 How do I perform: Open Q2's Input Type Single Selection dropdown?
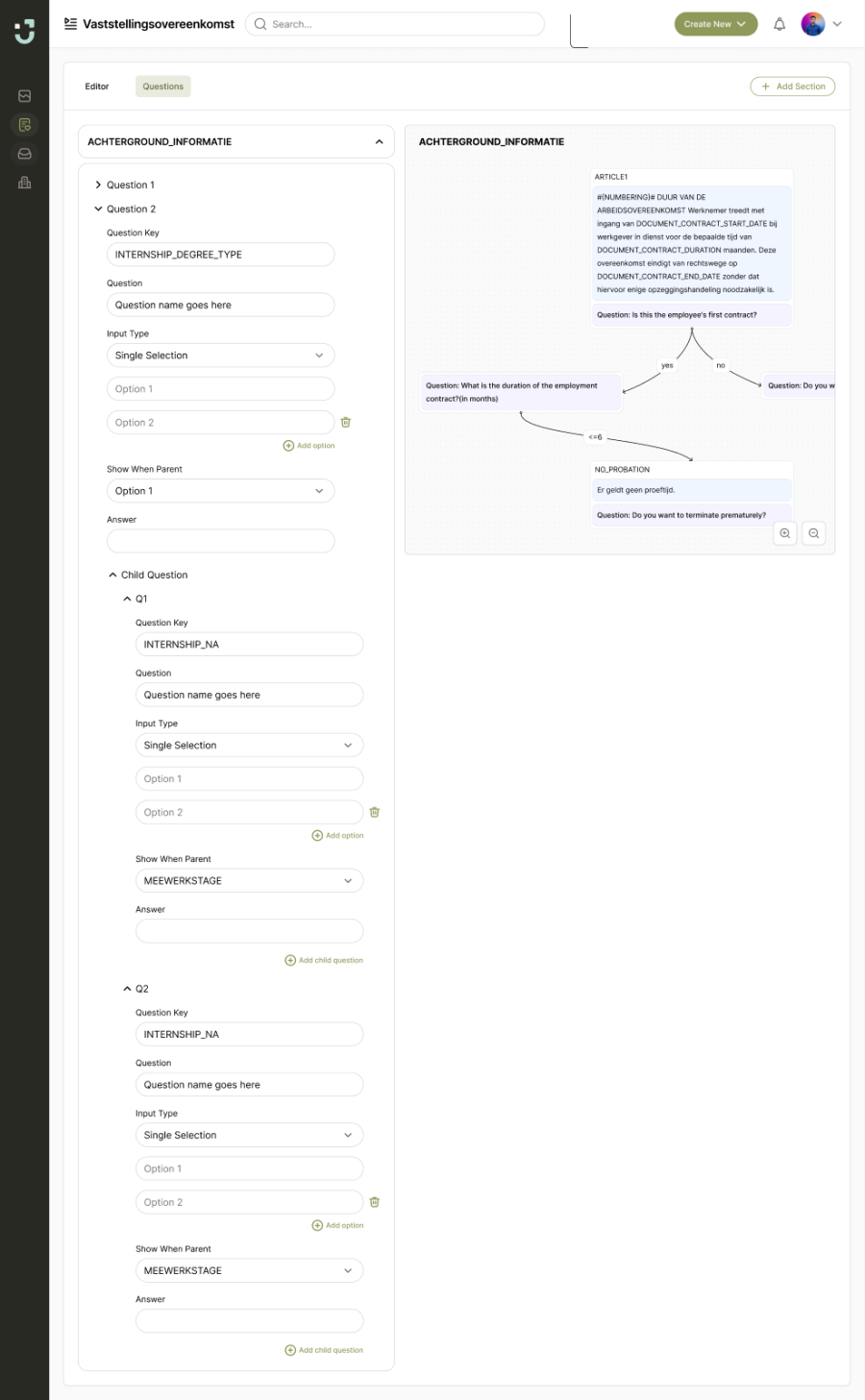click(250, 1136)
